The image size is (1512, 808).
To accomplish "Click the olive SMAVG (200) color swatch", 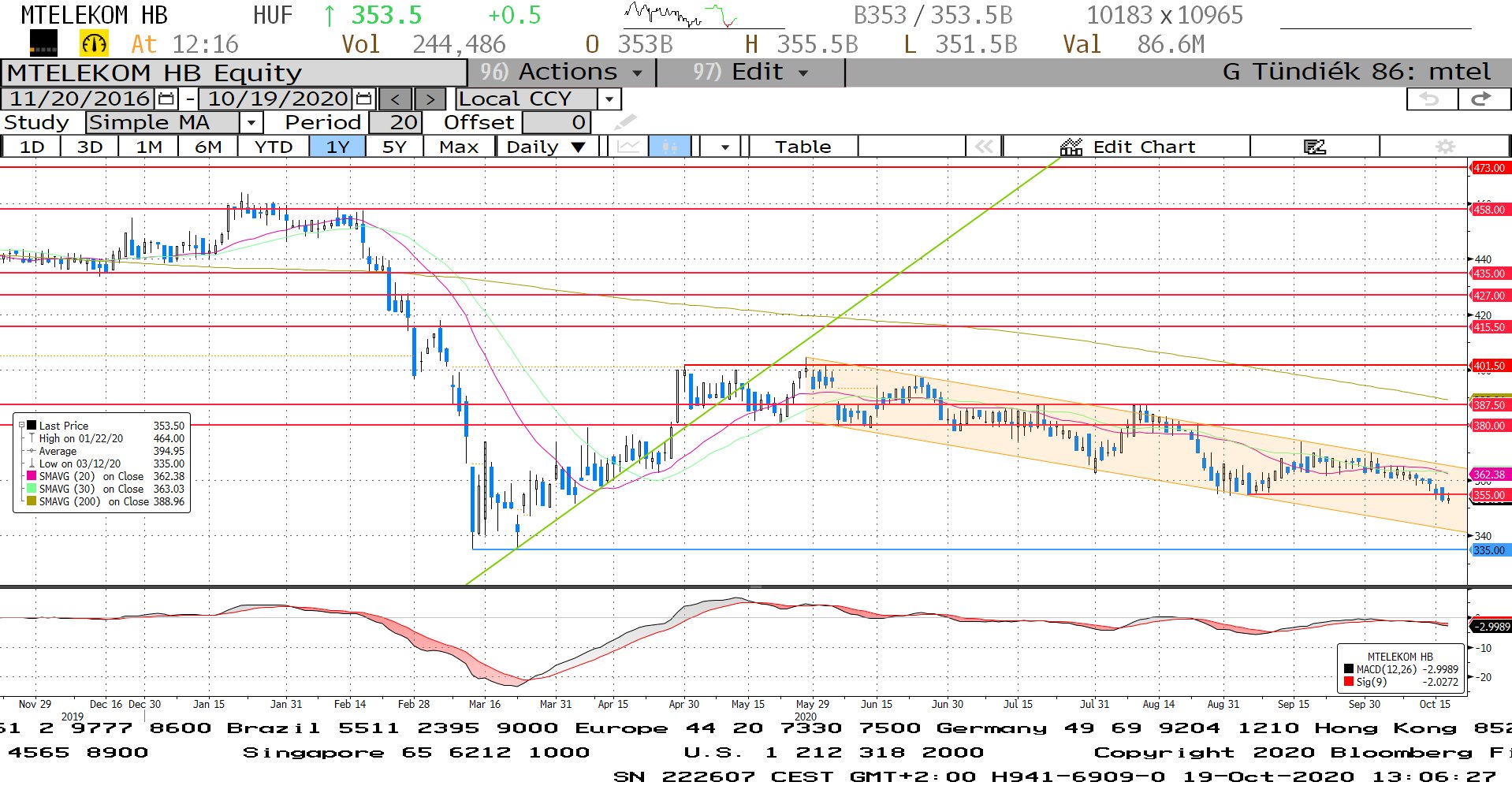I will [32, 501].
